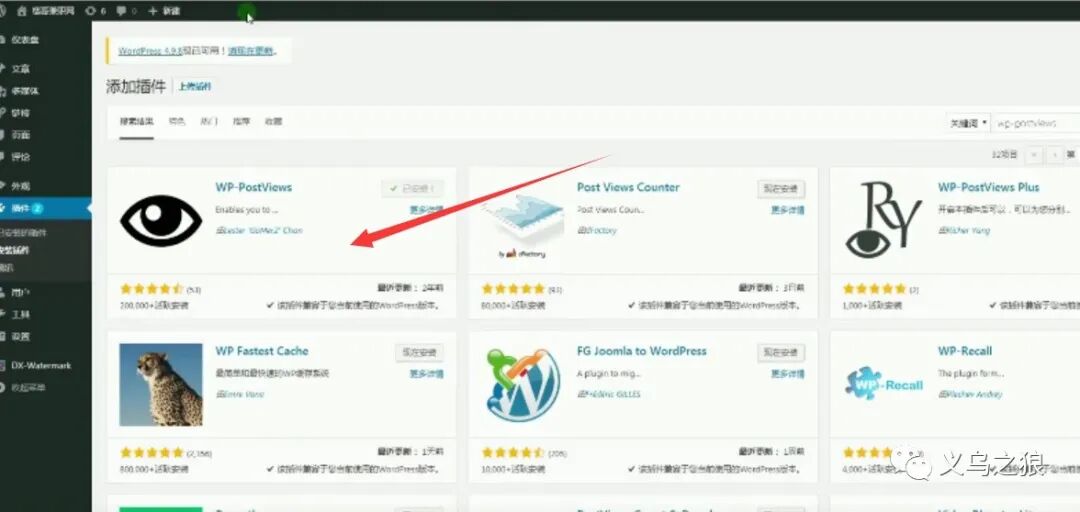Click the WP Fastest Cache star rating
The width and height of the screenshot is (1080, 512).
152,453
